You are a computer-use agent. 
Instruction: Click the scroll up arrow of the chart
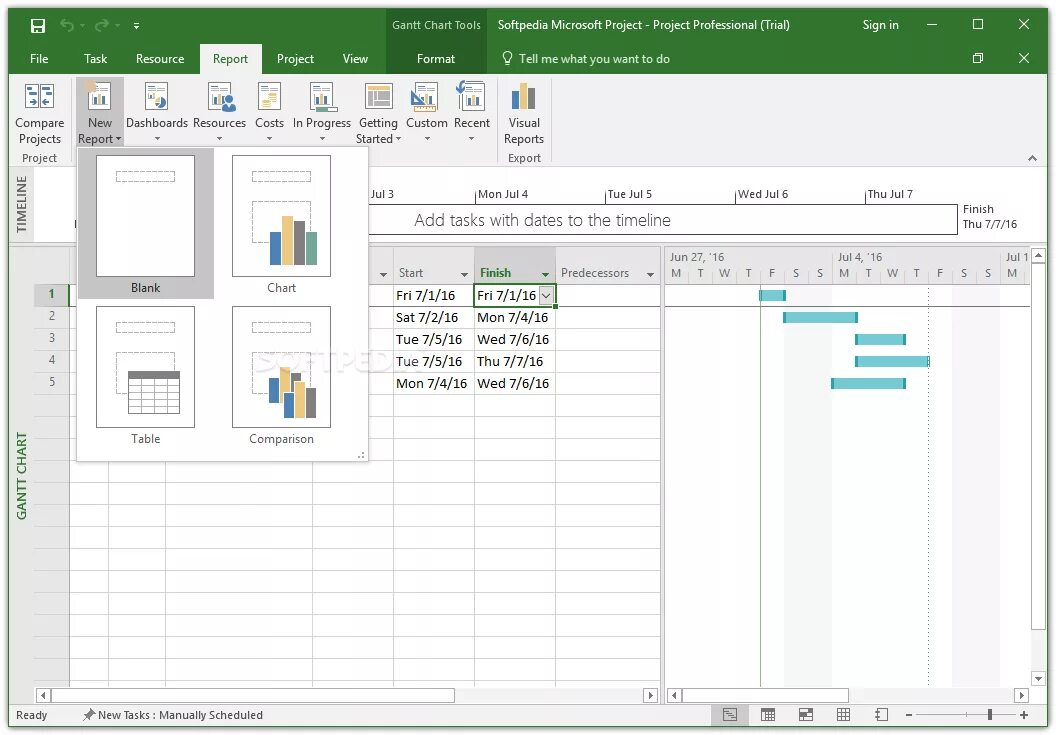click(1038, 255)
